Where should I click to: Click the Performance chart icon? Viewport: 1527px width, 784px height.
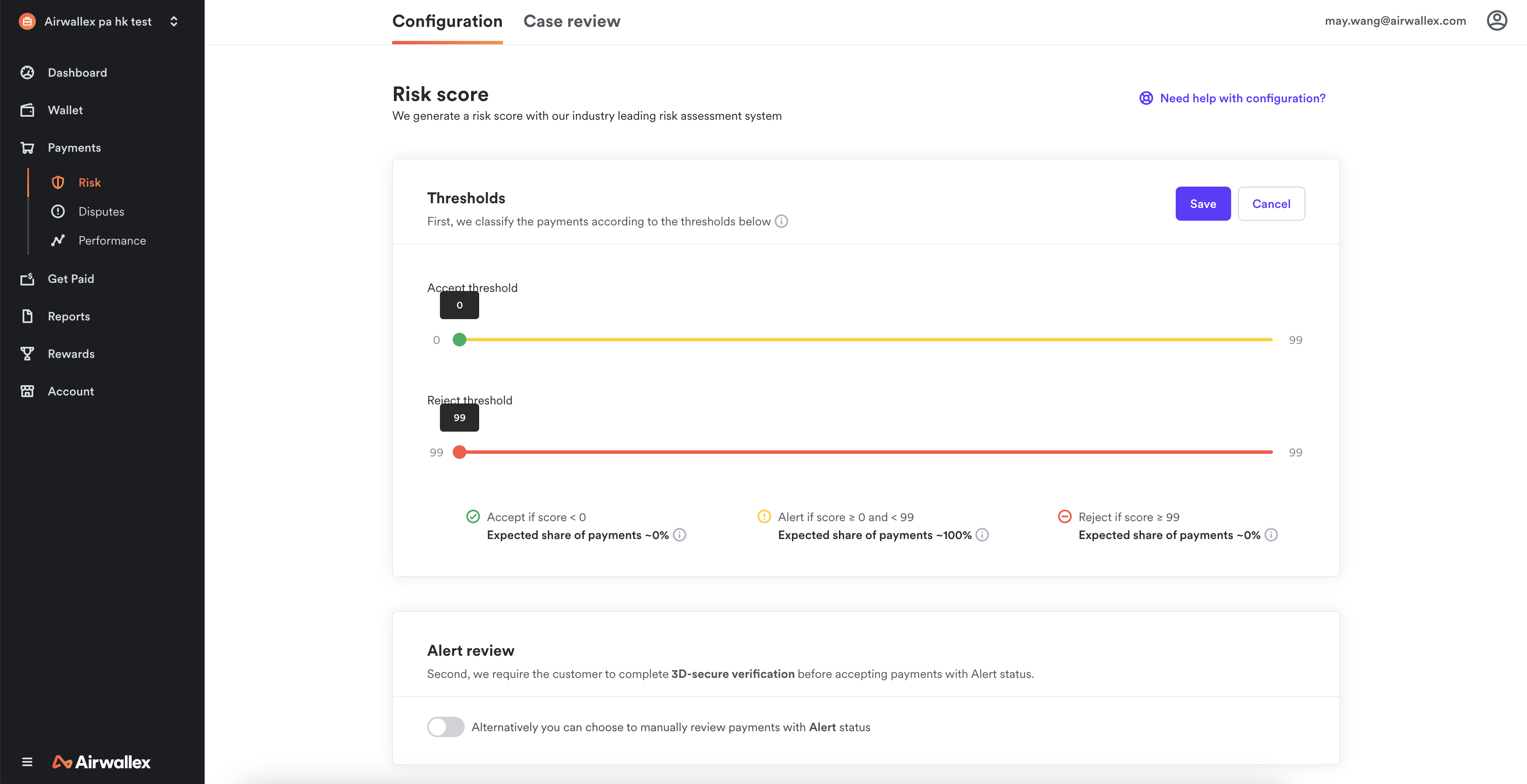(x=58, y=240)
